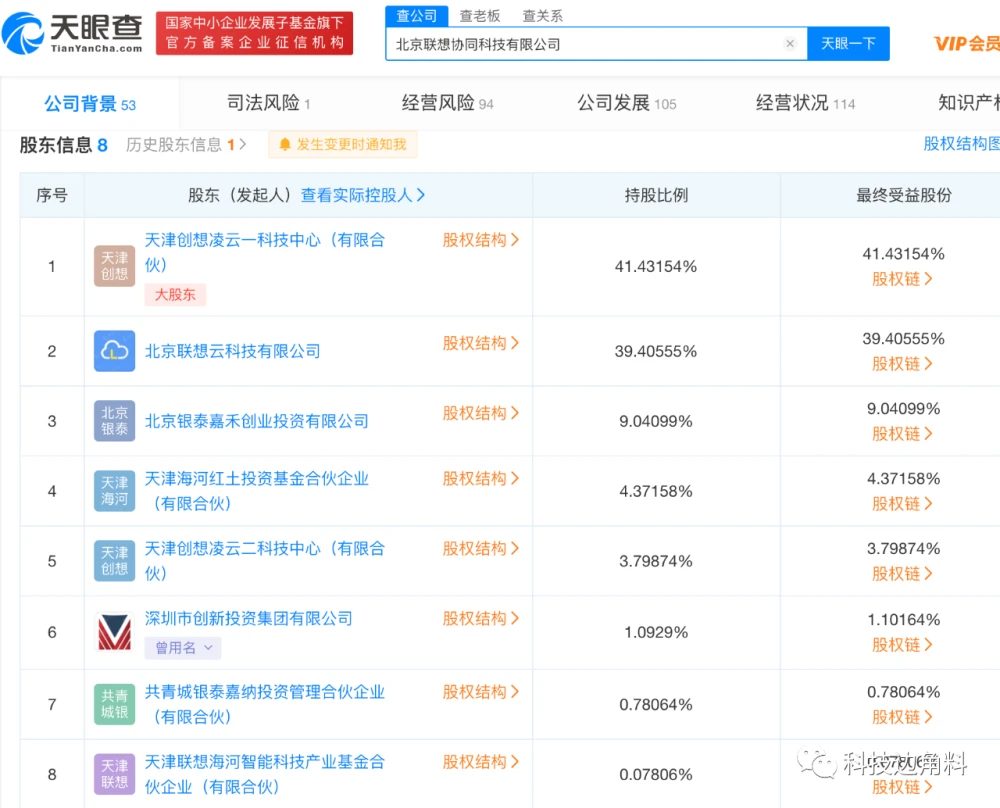Expand 曾用名 dropdown for 深圳市创新投资
This screenshot has width=1000, height=808.
point(183,648)
